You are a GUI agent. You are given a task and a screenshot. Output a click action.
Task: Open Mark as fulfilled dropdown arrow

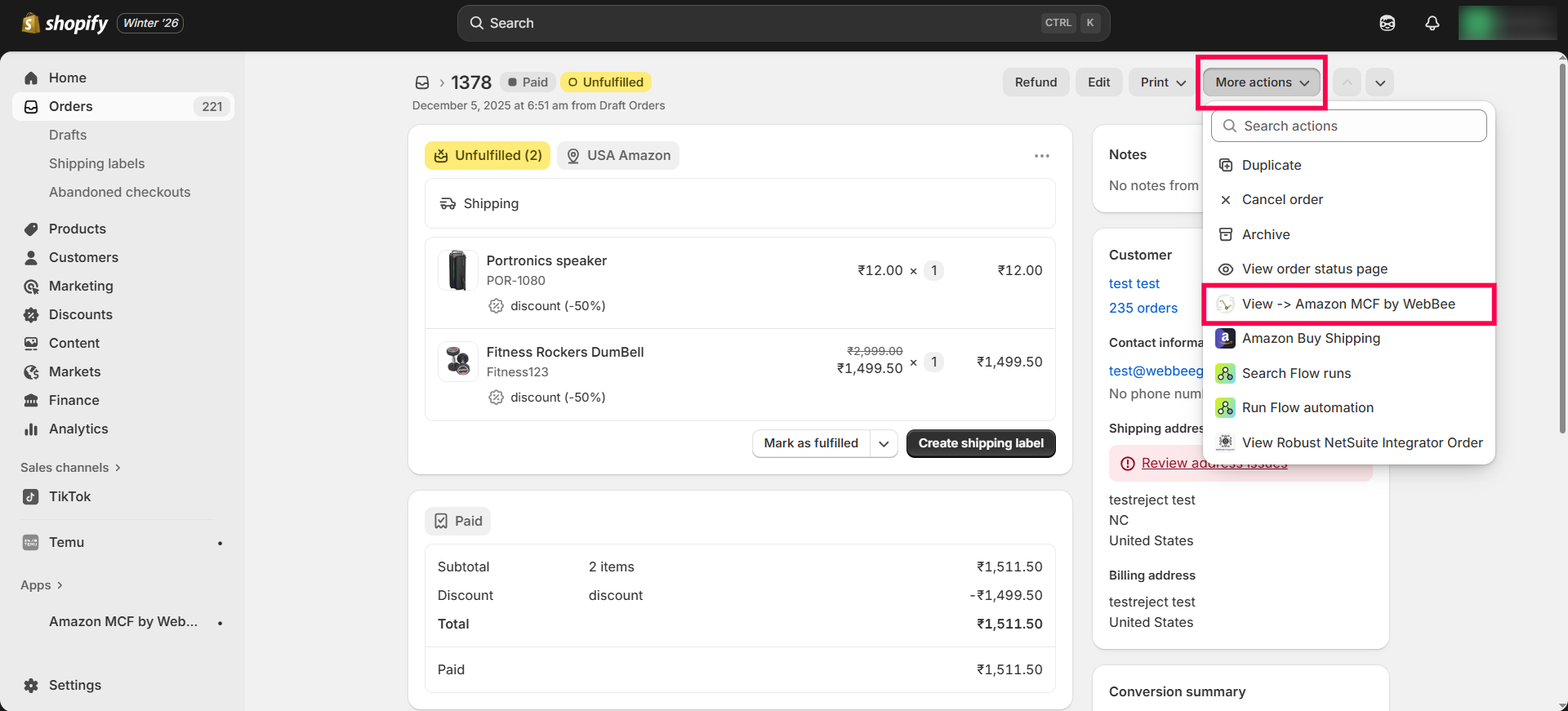(x=884, y=443)
